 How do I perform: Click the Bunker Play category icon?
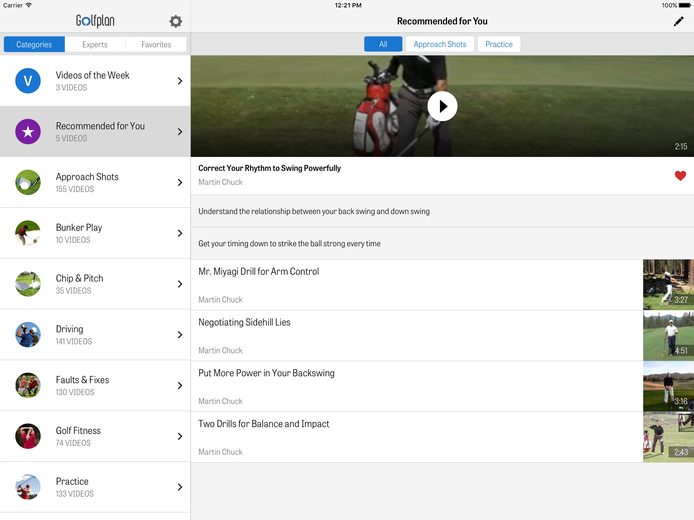click(28, 233)
